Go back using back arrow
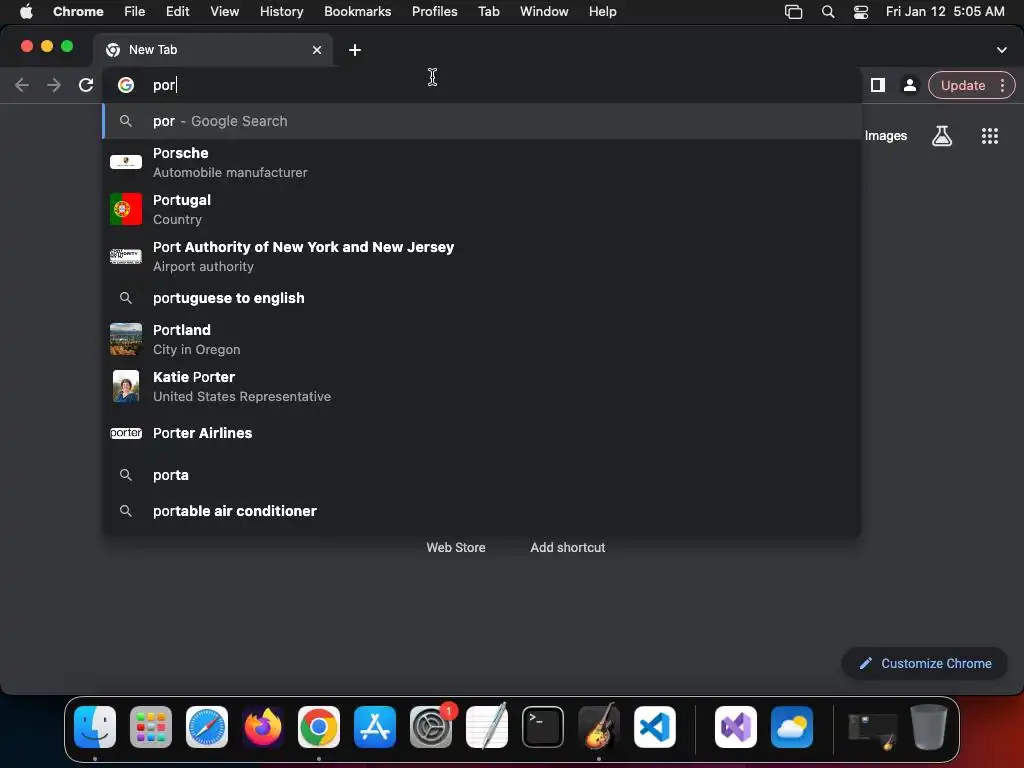This screenshot has width=1024, height=768. 22,85
